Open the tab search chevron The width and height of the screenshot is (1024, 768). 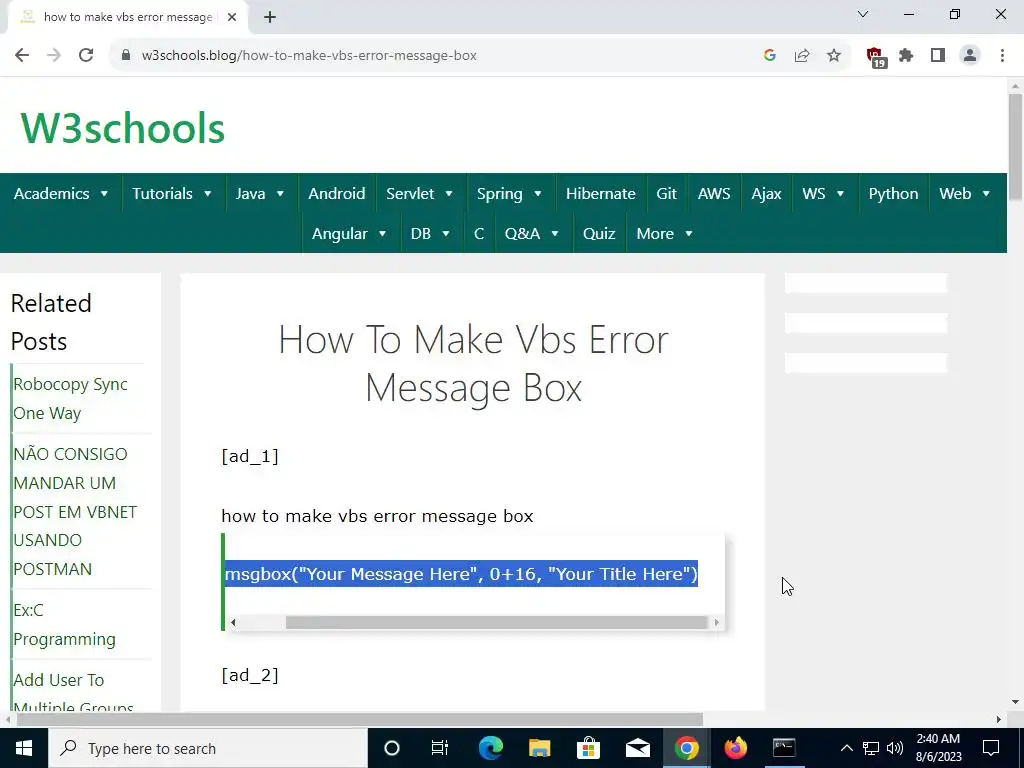(863, 14)
